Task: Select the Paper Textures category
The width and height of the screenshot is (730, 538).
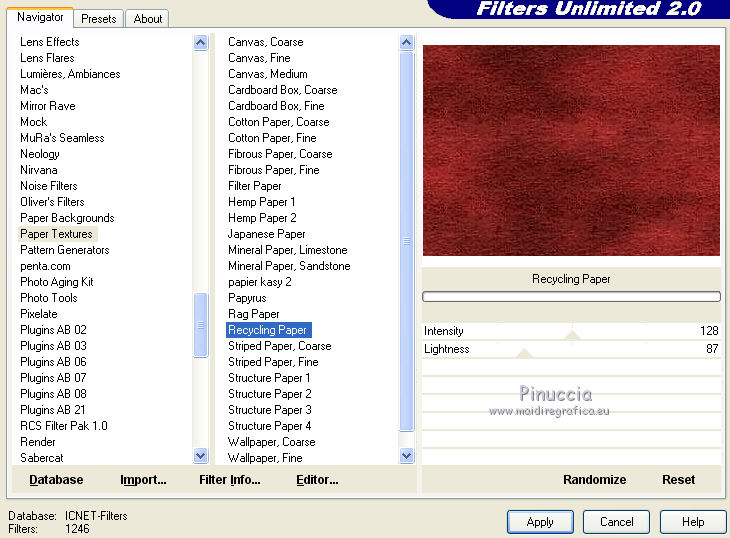Action: [x=56, y=234]
